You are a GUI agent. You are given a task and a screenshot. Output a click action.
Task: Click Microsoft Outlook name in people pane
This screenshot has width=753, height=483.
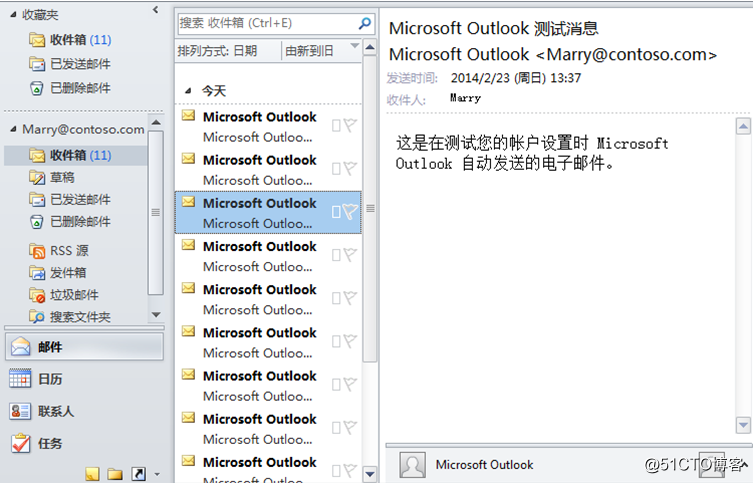coord(484,465)
